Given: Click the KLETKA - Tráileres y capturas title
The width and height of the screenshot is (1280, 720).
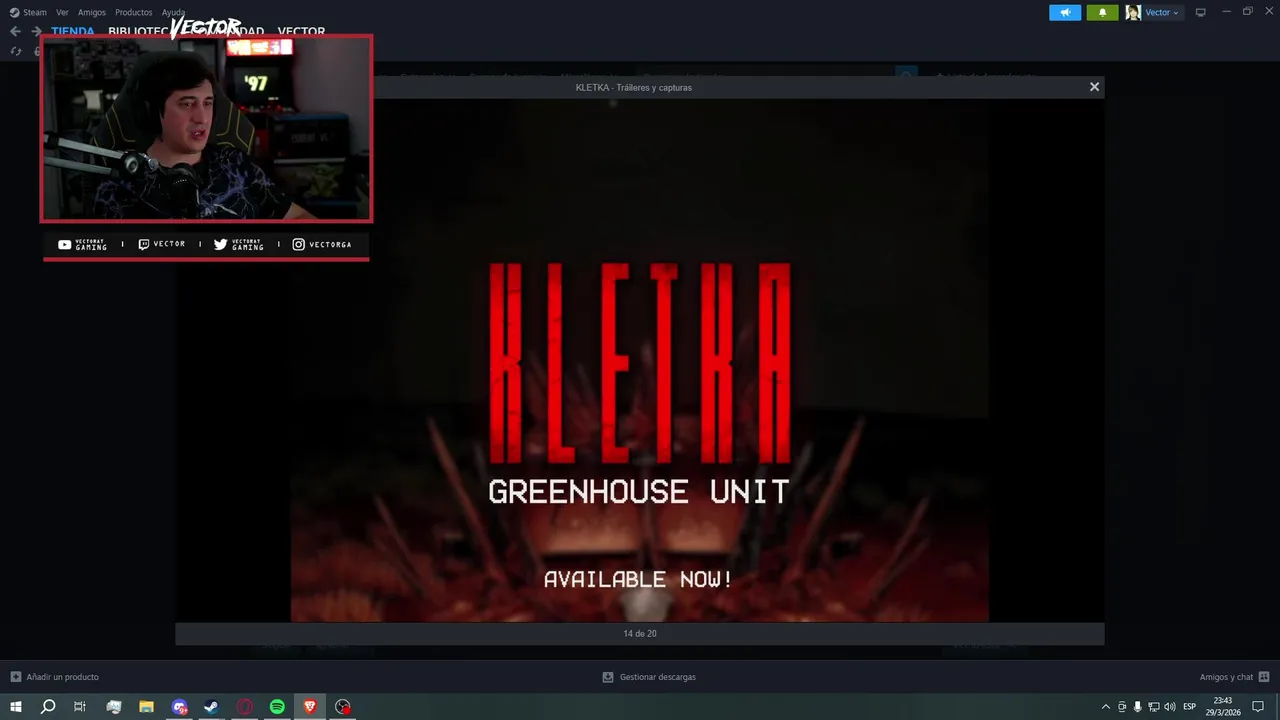Looking at the screenshot, I should [633, 87].
